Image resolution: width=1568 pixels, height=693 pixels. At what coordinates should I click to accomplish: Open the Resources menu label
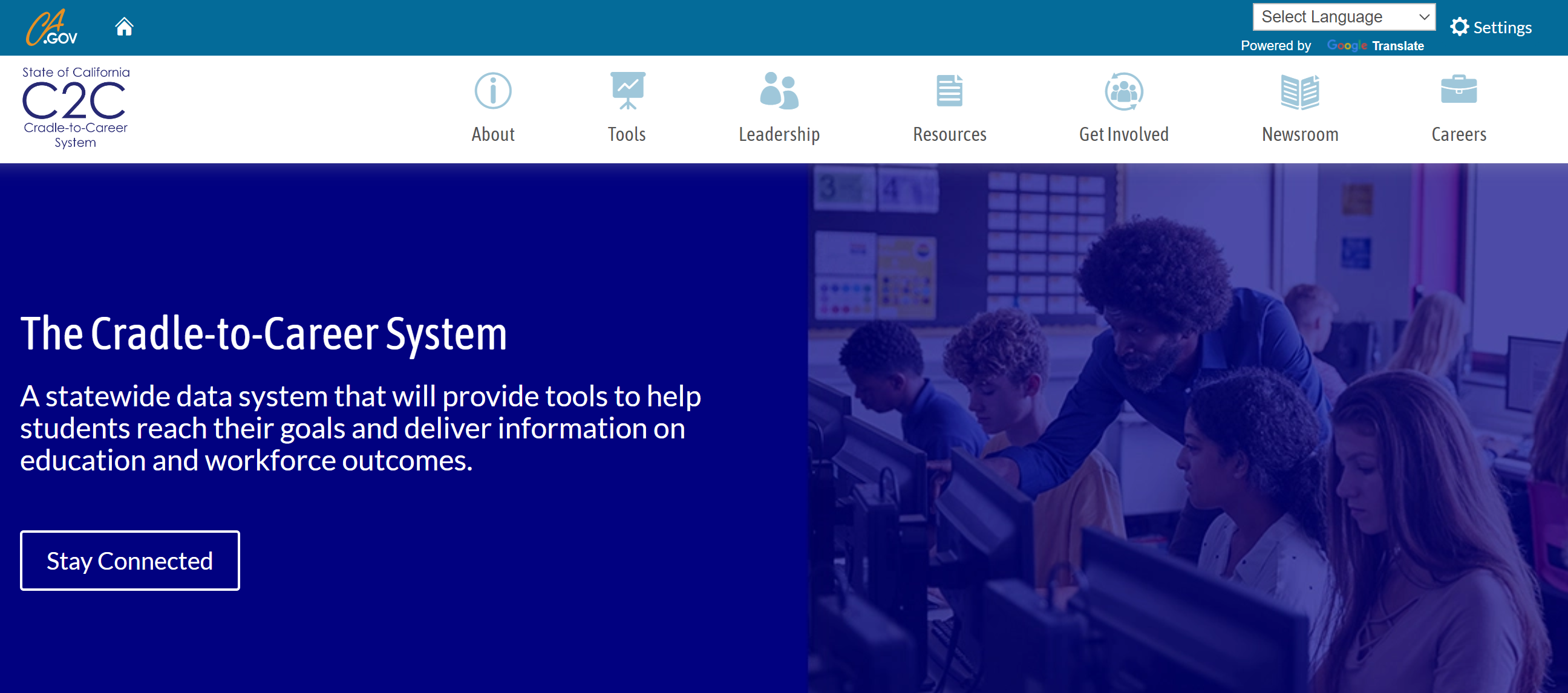pyautogui.click(x=949, y=134)
